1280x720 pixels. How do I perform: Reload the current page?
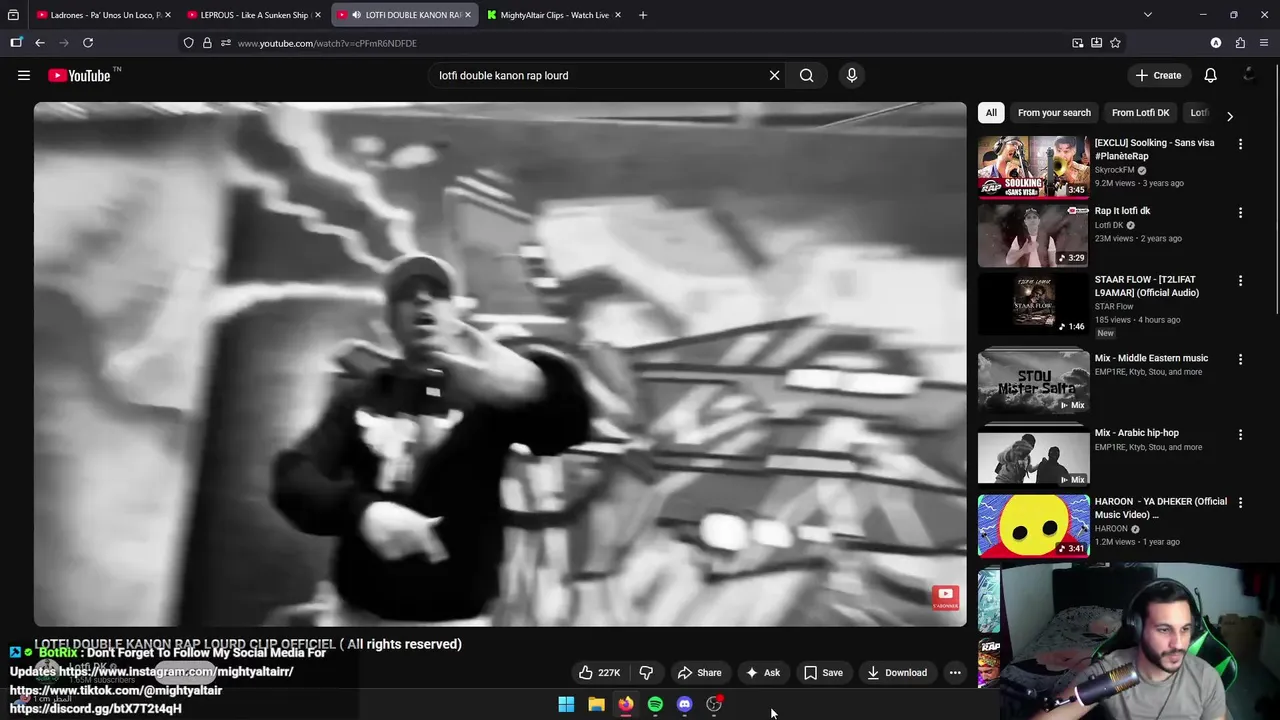tap(88, 43)
